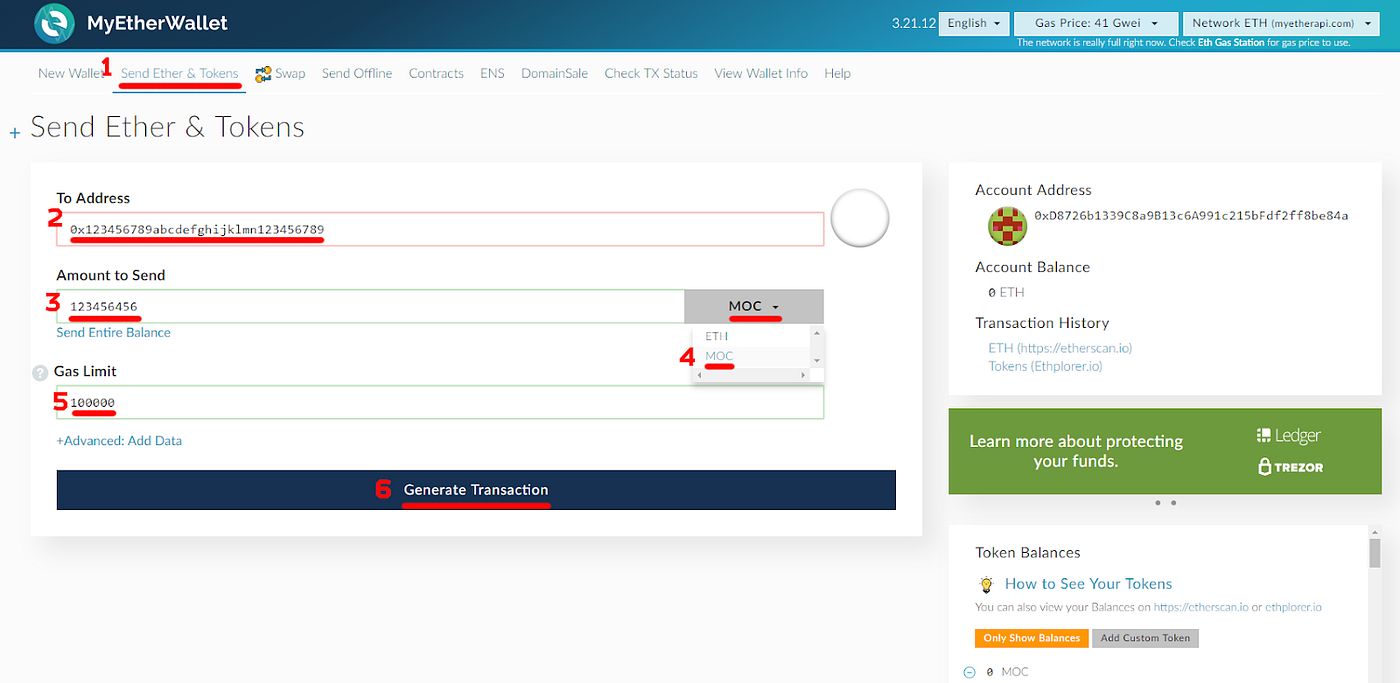Click the MyEtherWallet title text
This screenshot has height=683, width=1400.
[x=157, y=22]
